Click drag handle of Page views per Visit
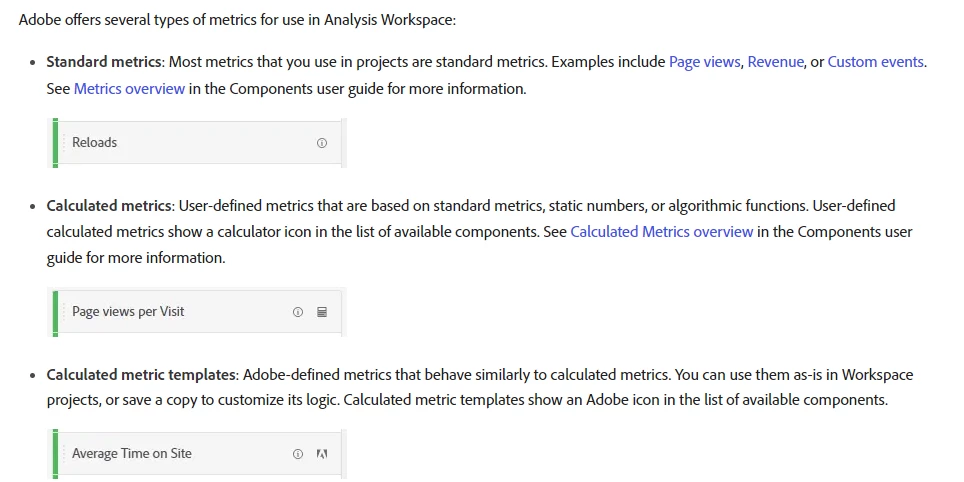This screenshot has width=964, height=482. coord(63,312)
